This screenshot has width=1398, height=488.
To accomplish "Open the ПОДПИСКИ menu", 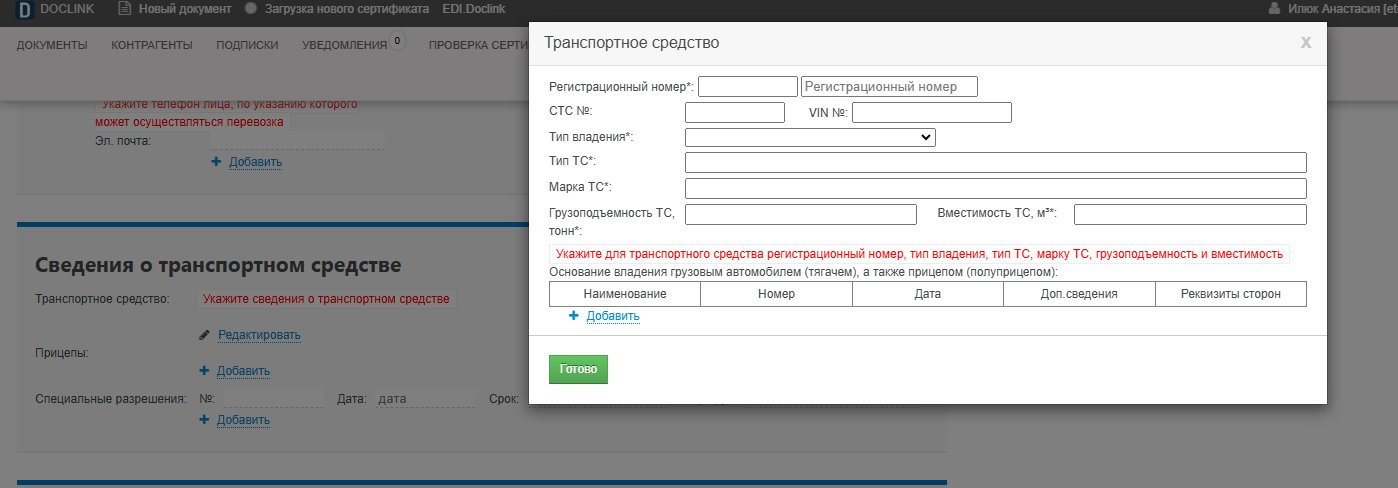I will coord(247,45).
